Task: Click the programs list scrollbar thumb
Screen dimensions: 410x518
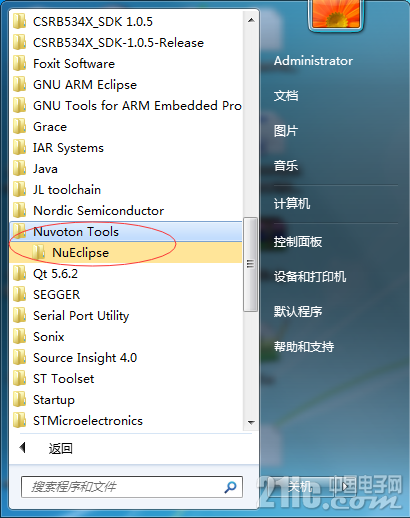Action: pos(250,264)
